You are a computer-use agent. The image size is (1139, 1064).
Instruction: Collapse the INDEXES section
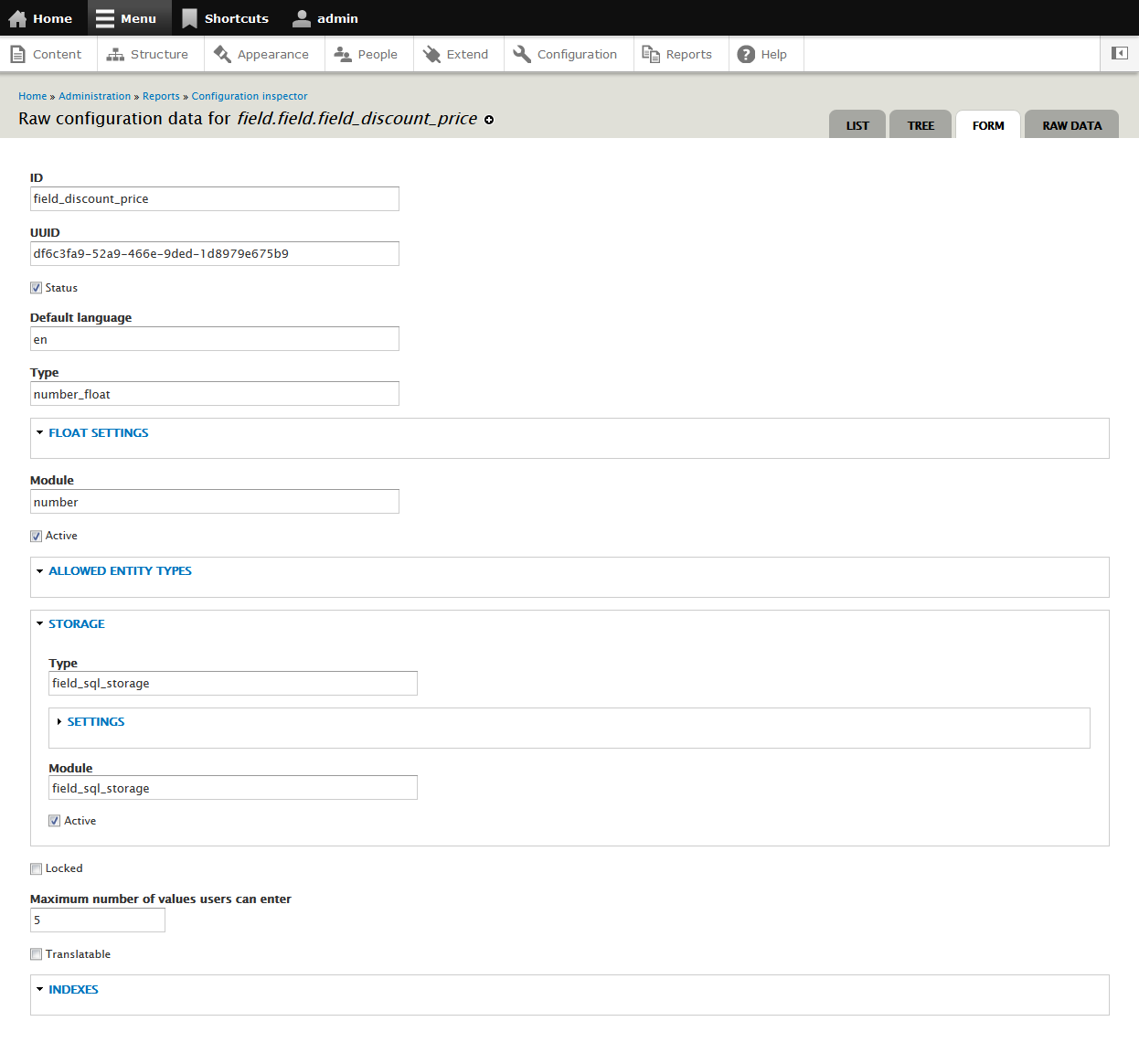click(x=73, y=989)
